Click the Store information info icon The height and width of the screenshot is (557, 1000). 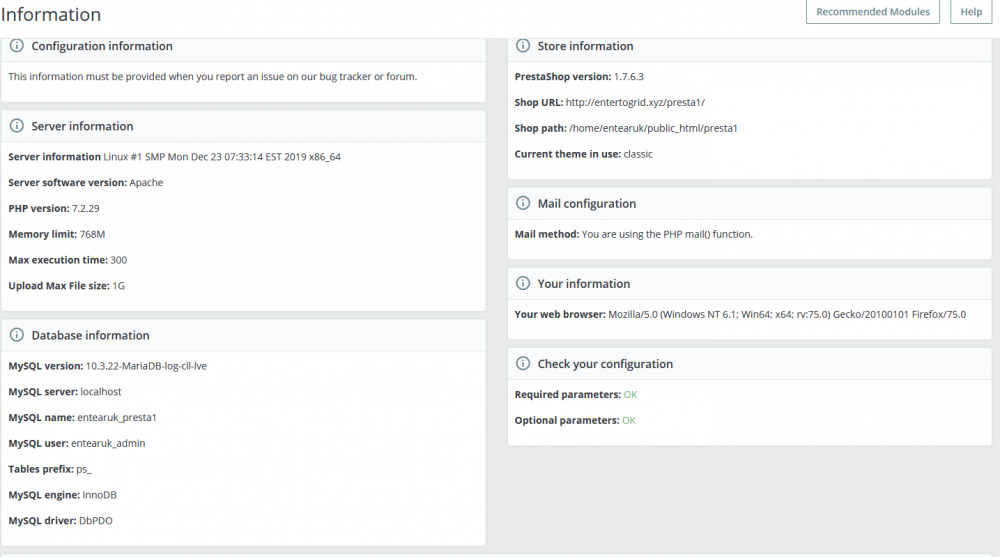pyautogui.click(x=523, y=46)
